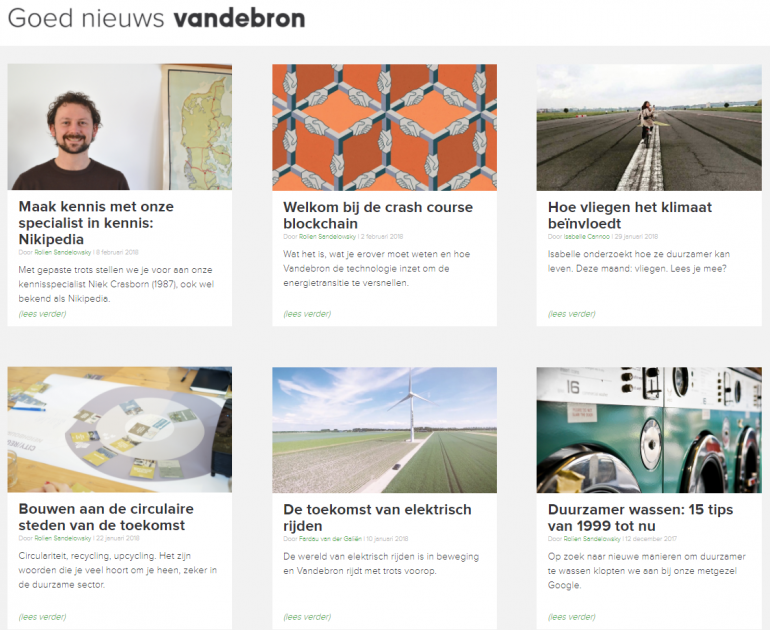
Task: Open the blockchain handshake illustration thumbnail
Action: pos(385,127)
